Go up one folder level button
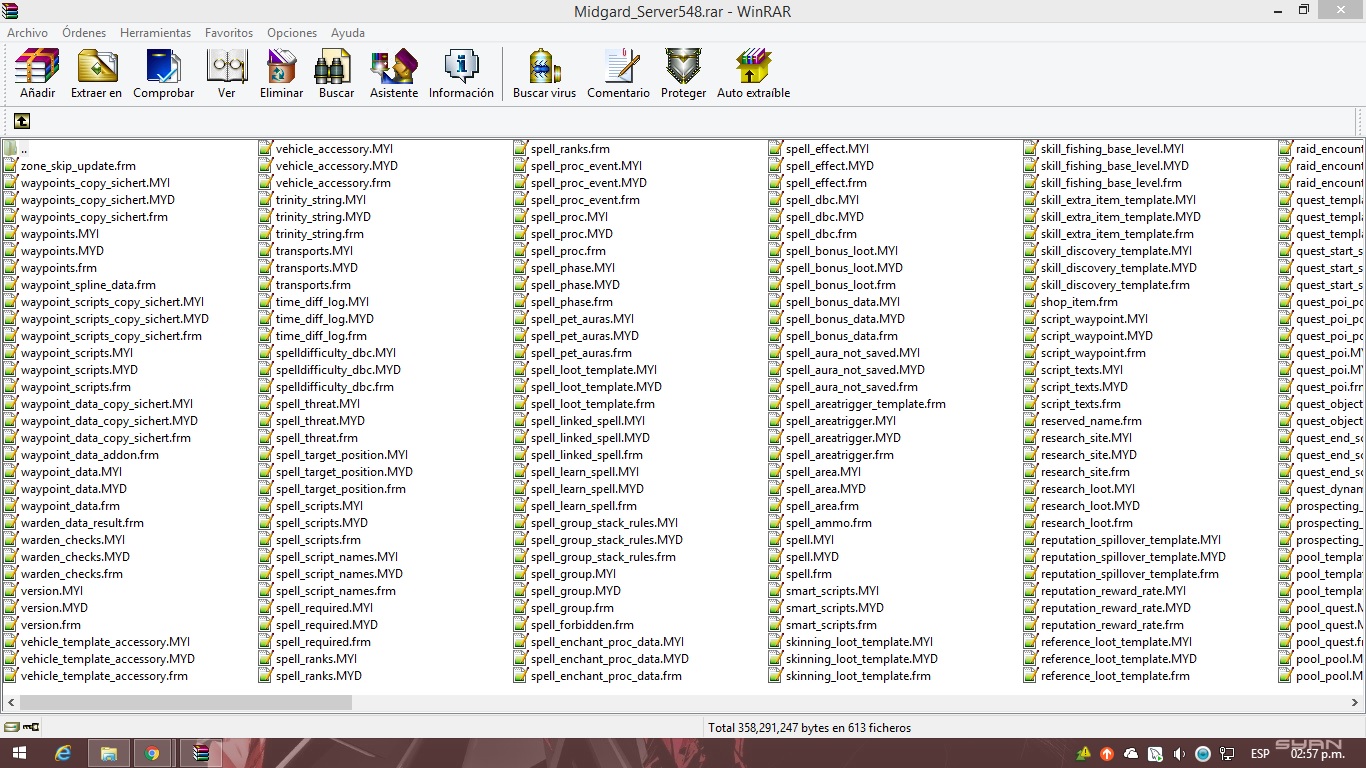The width and height of the screenshot is (1366, 768). click(x=22, y=121)
